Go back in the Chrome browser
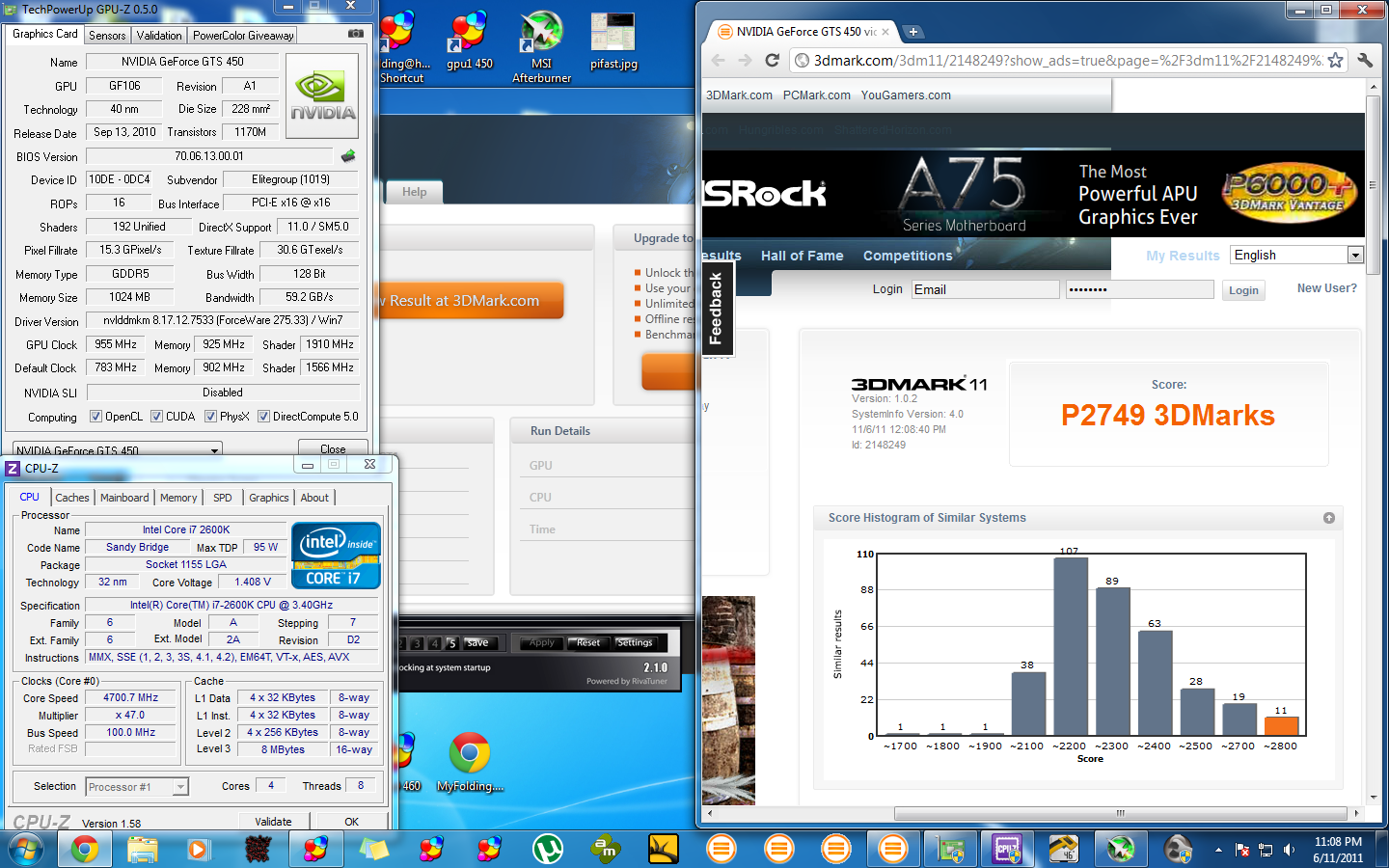Viewport: 1389px width, 868px height. [718, 61]
